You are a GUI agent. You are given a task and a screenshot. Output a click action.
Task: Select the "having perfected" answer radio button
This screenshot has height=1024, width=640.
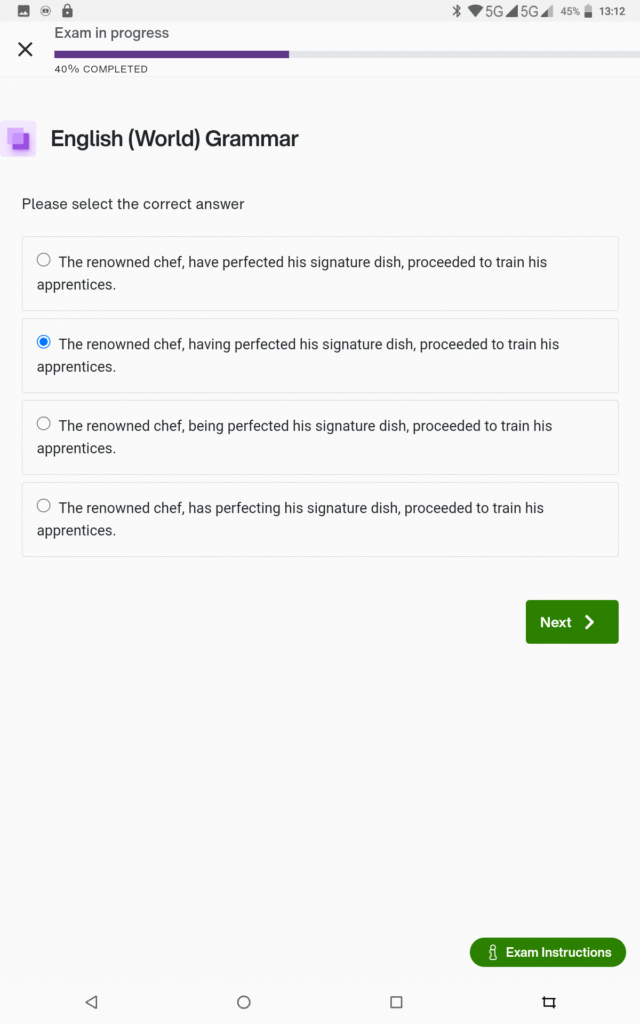coord(44,343)
